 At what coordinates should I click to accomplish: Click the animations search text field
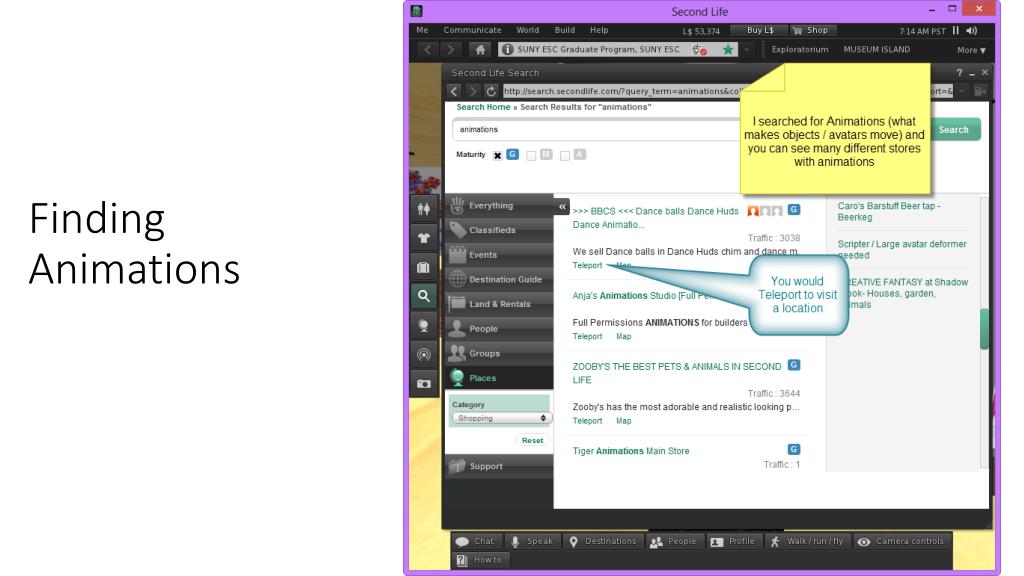click(596, 129)
